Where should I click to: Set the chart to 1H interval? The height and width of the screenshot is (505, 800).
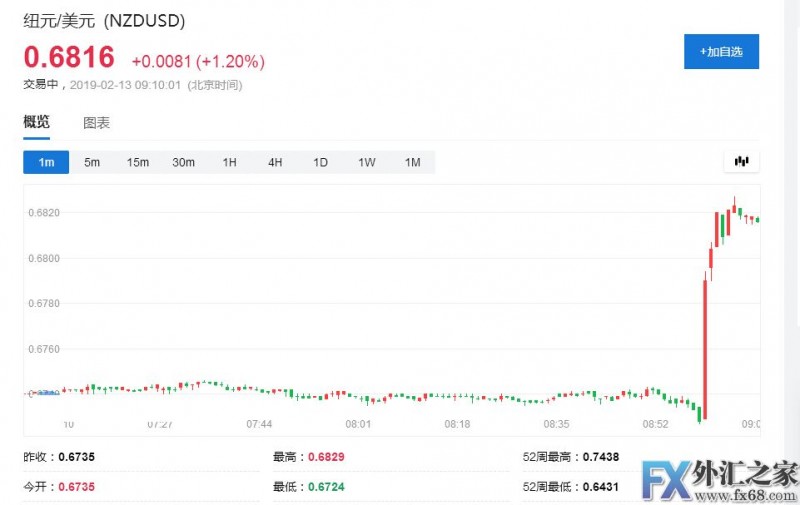229,162
